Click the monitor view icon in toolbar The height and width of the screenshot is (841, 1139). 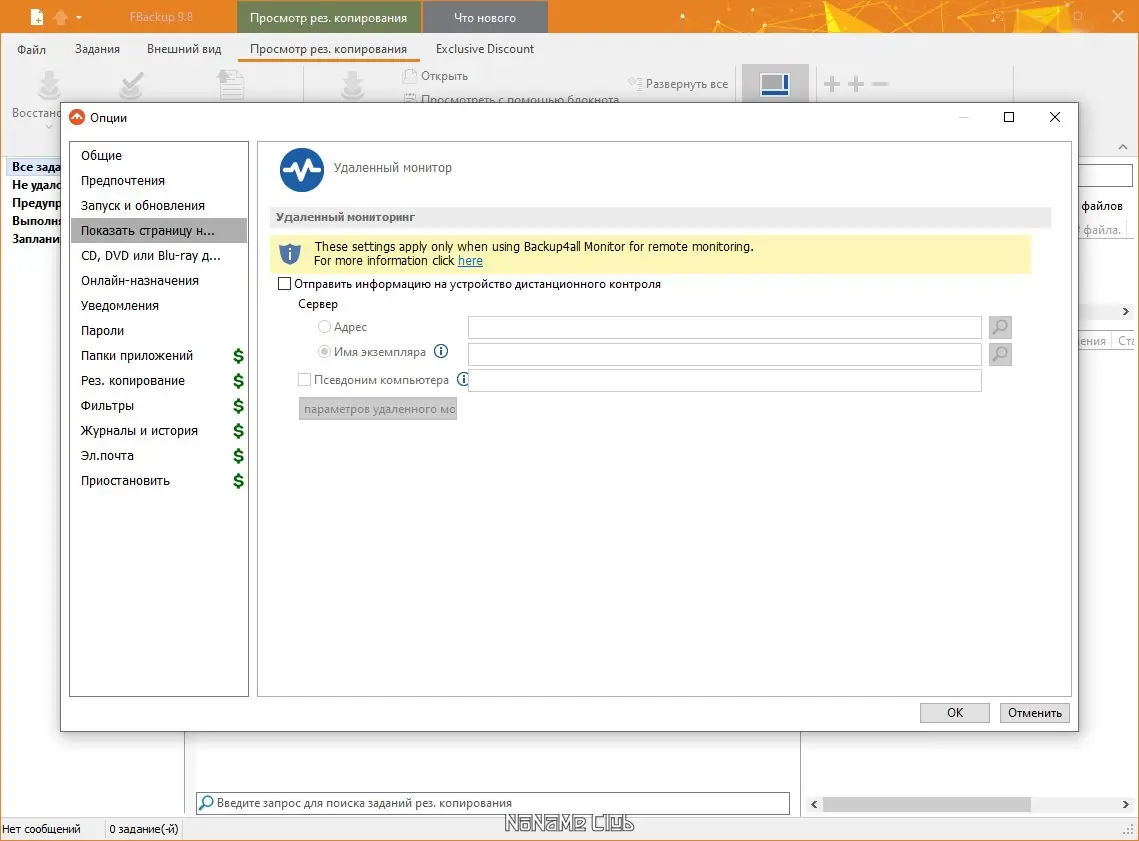coord(775,84)
